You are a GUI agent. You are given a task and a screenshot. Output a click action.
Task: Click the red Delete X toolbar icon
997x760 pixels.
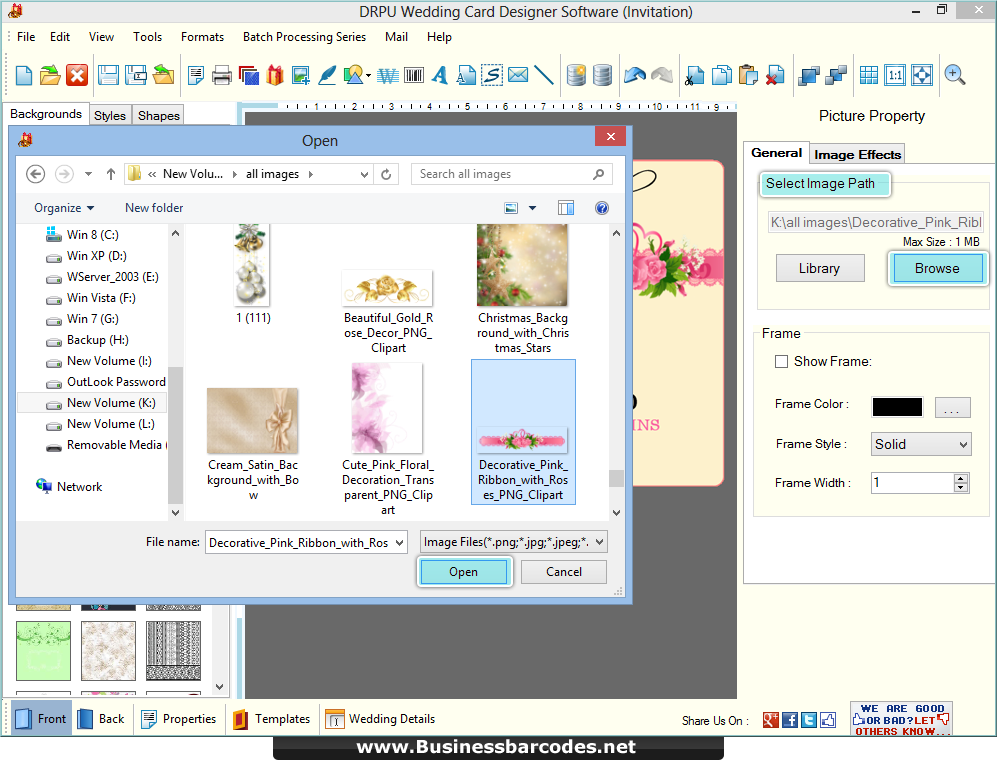click(77, 75)
